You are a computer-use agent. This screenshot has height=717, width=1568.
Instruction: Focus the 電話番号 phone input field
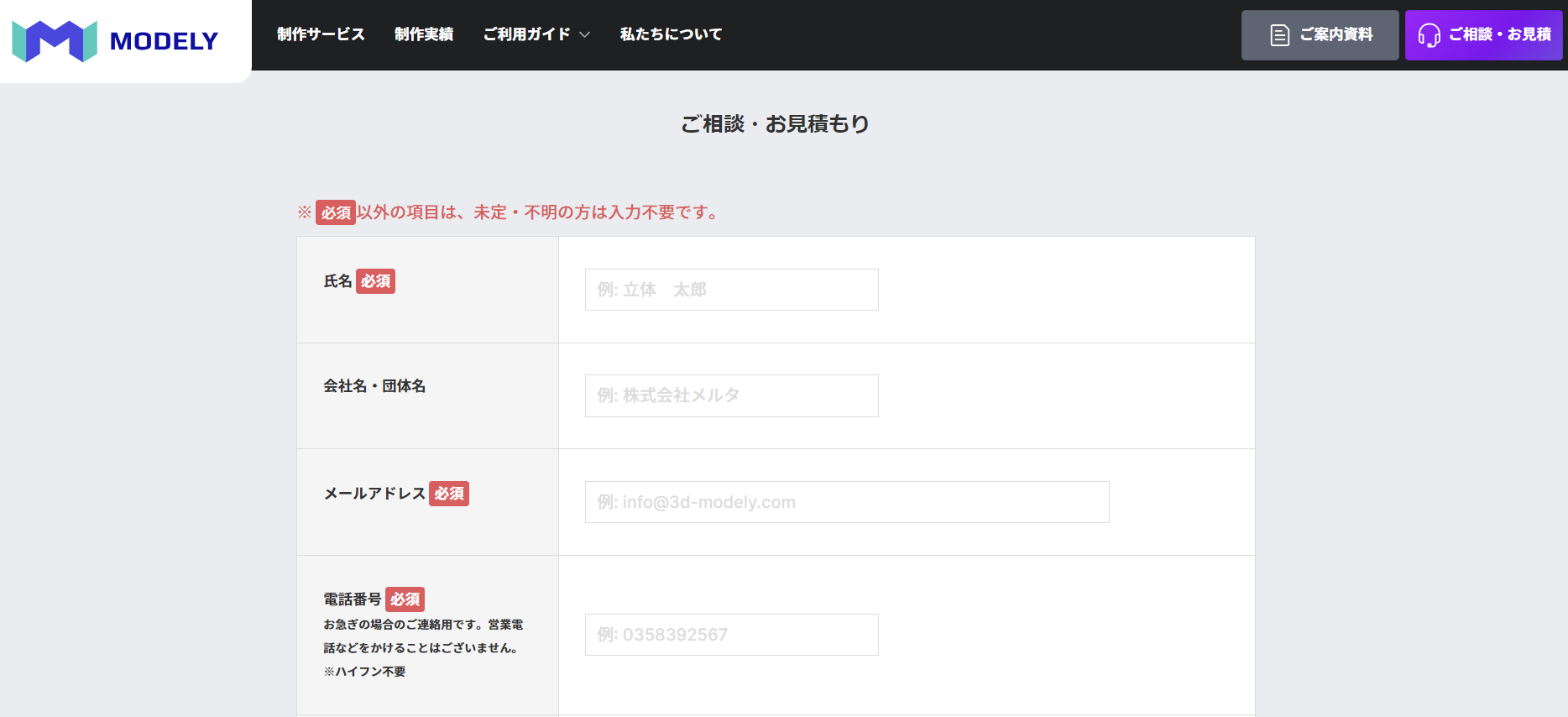point(731,635)
